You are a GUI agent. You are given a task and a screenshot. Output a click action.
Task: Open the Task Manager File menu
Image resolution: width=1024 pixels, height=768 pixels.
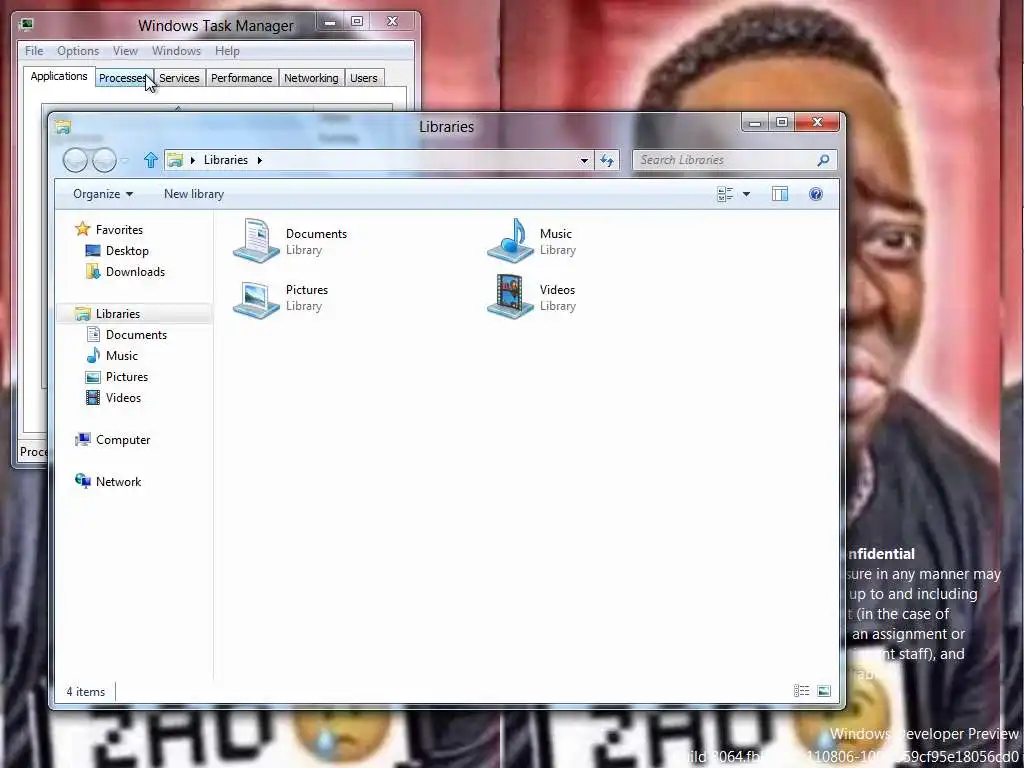point(34,50)
